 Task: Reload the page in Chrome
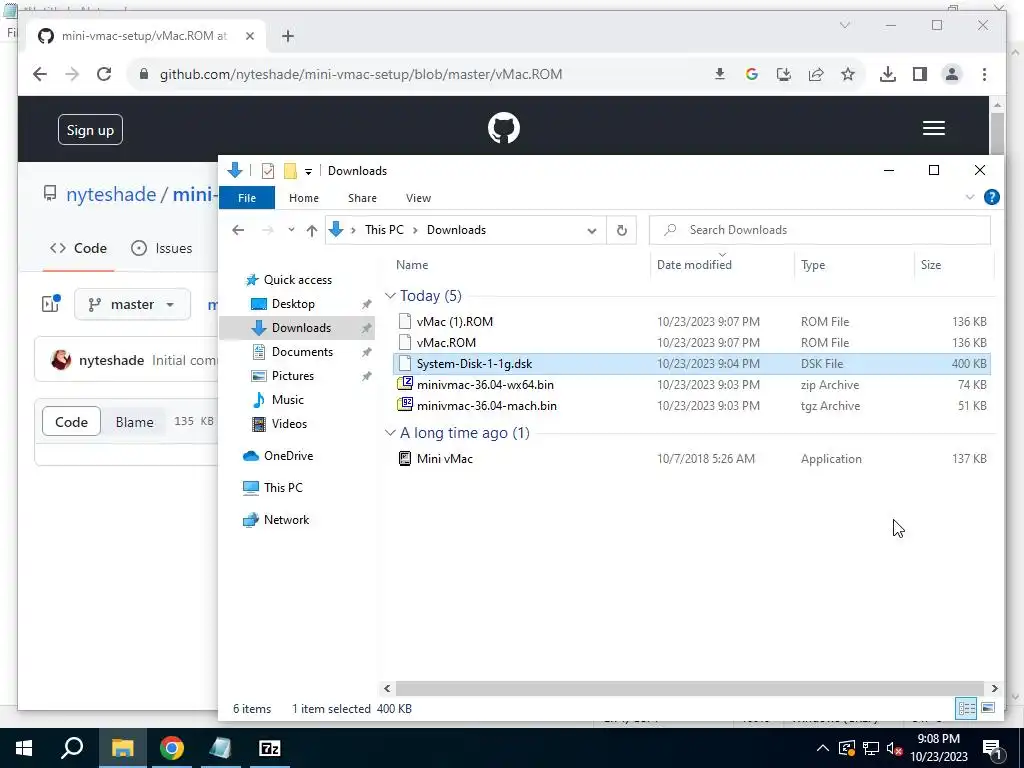click(104, 74)
